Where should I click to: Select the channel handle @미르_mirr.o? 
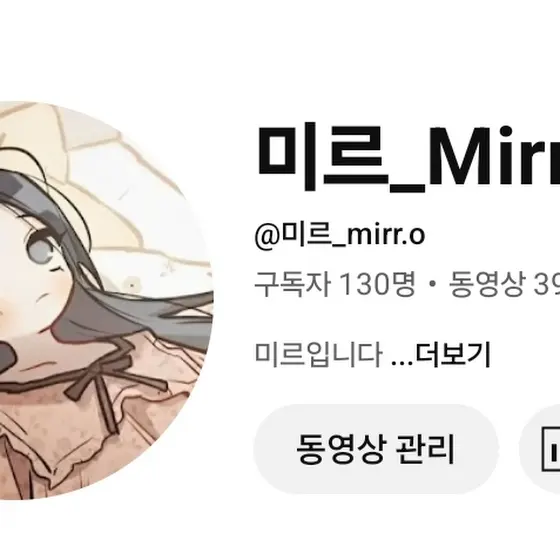point(339,235)
